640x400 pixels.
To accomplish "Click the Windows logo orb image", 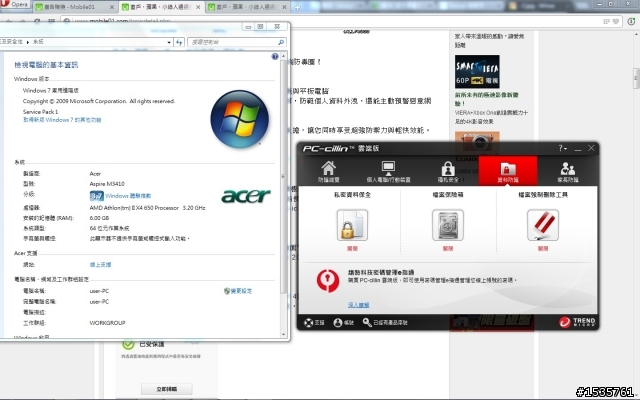I will pyautogui.click(x=240, y=119).
